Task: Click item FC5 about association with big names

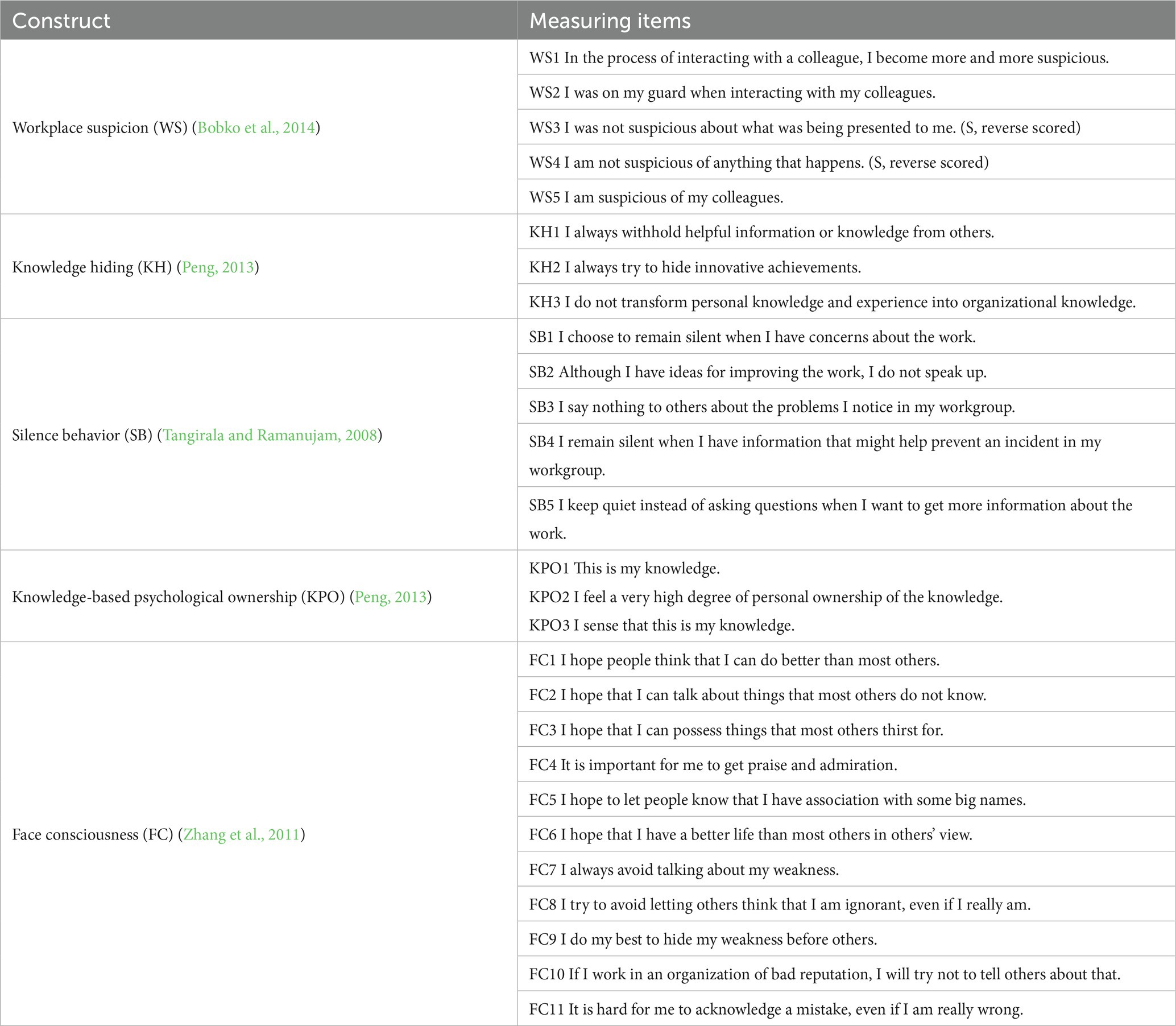Action: (x=777, y=800)
